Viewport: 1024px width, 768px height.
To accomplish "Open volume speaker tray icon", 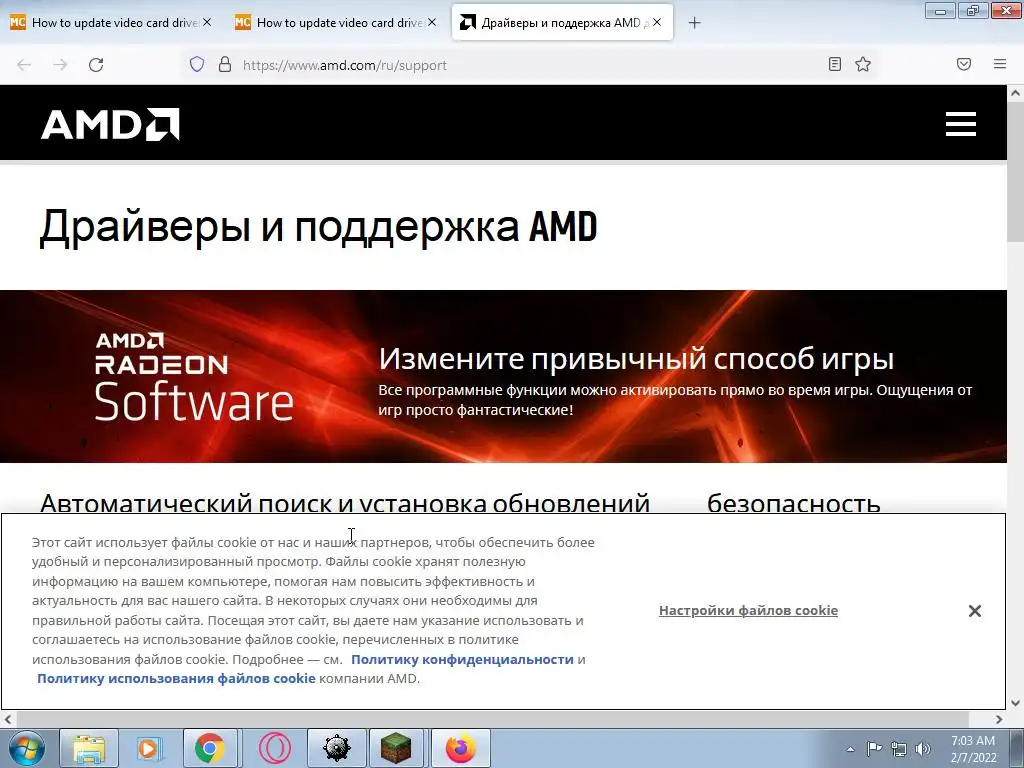I will pyautogui.click(x=923, y=749).
